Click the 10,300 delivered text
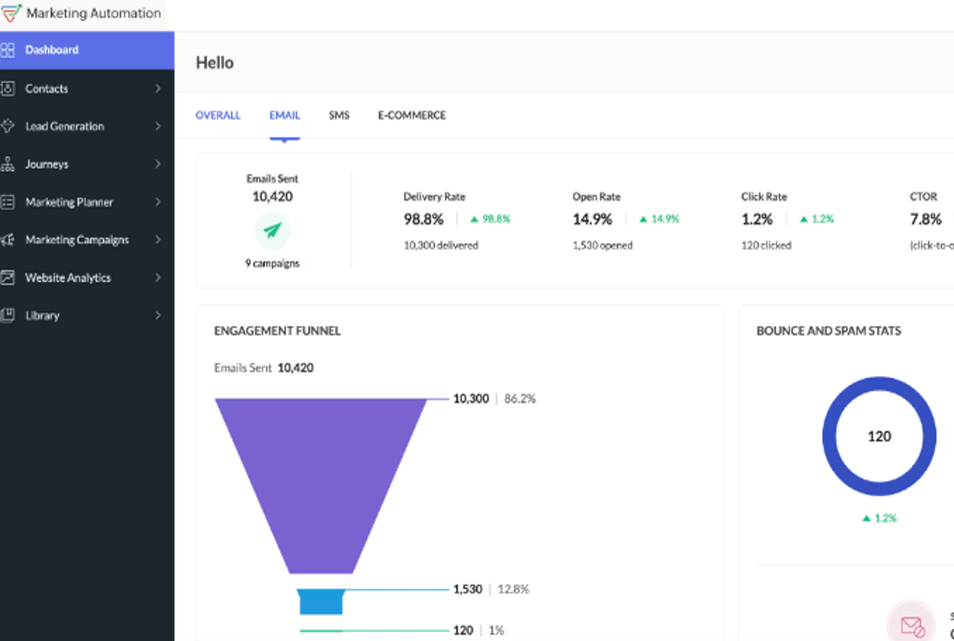 click(x=441, y=245)
